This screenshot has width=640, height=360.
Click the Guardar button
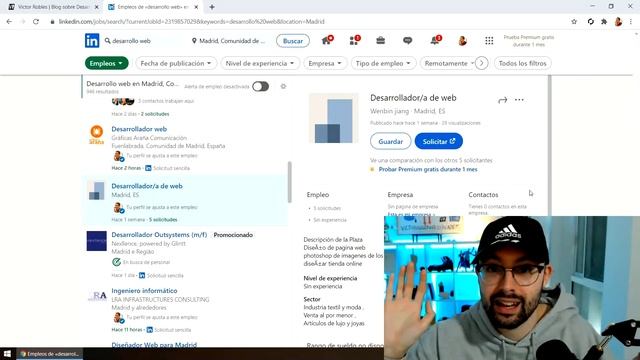[x=391, y=141]
